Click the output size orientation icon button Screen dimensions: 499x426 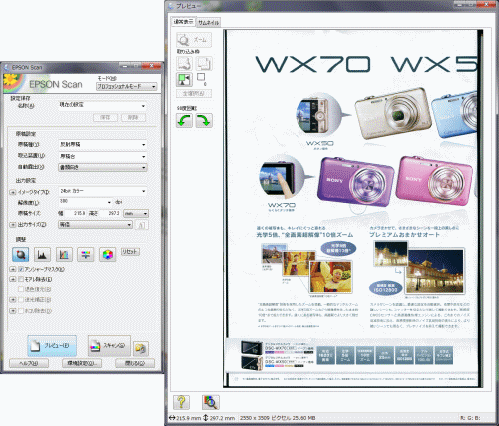click(x=141, y=225)
